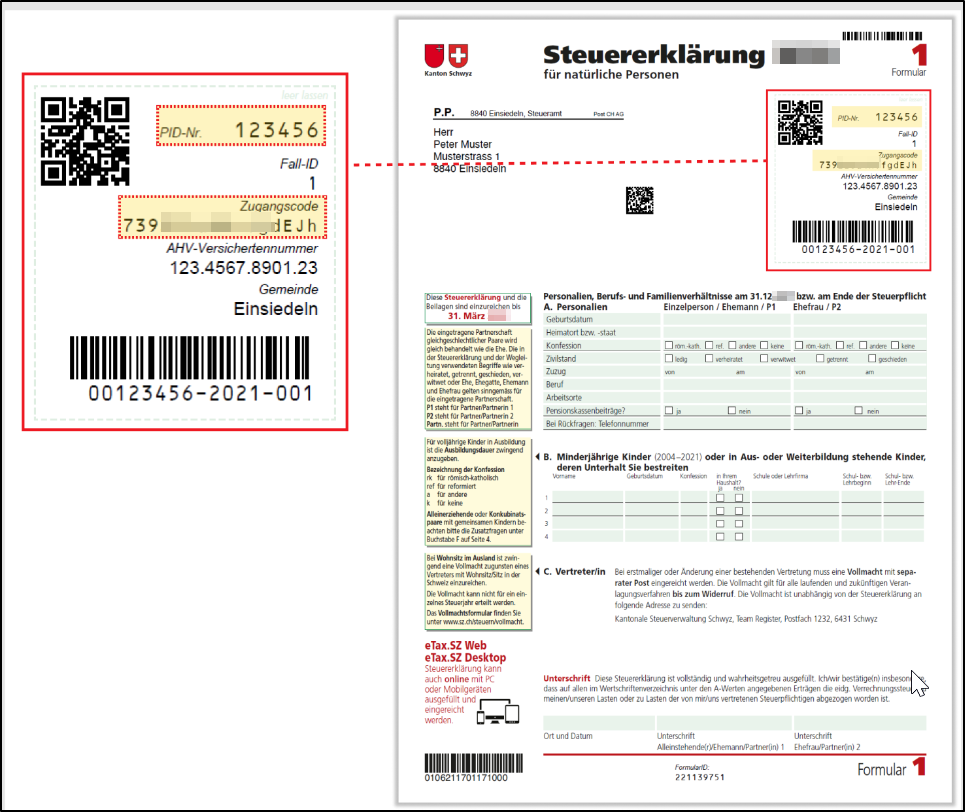Click the red Kanton Schwyz coat of arms
Screen dimensions: 965x812
pos(434,55)
